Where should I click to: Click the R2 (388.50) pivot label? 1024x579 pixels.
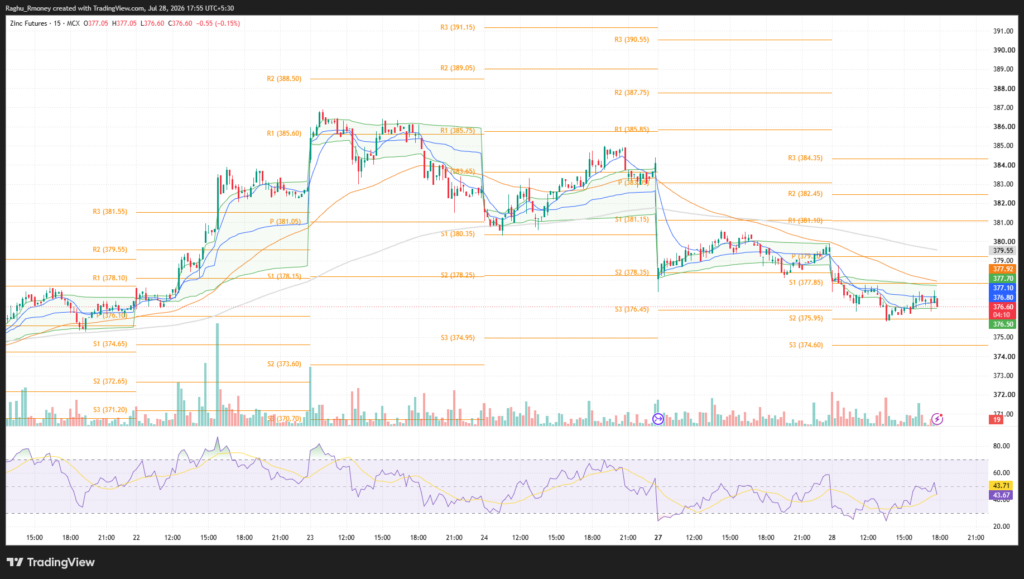[284, 78]
